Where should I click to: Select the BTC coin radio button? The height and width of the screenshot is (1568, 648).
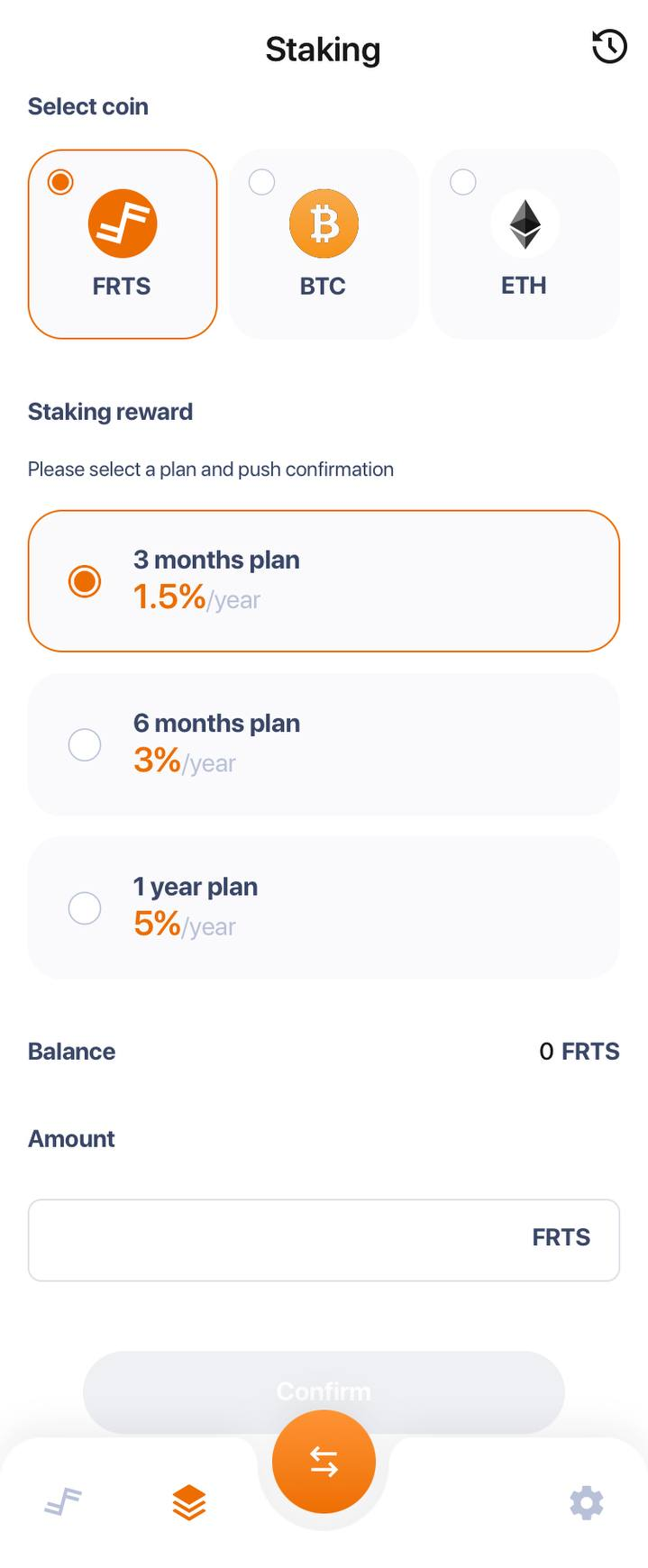click(x=261, y=182)
